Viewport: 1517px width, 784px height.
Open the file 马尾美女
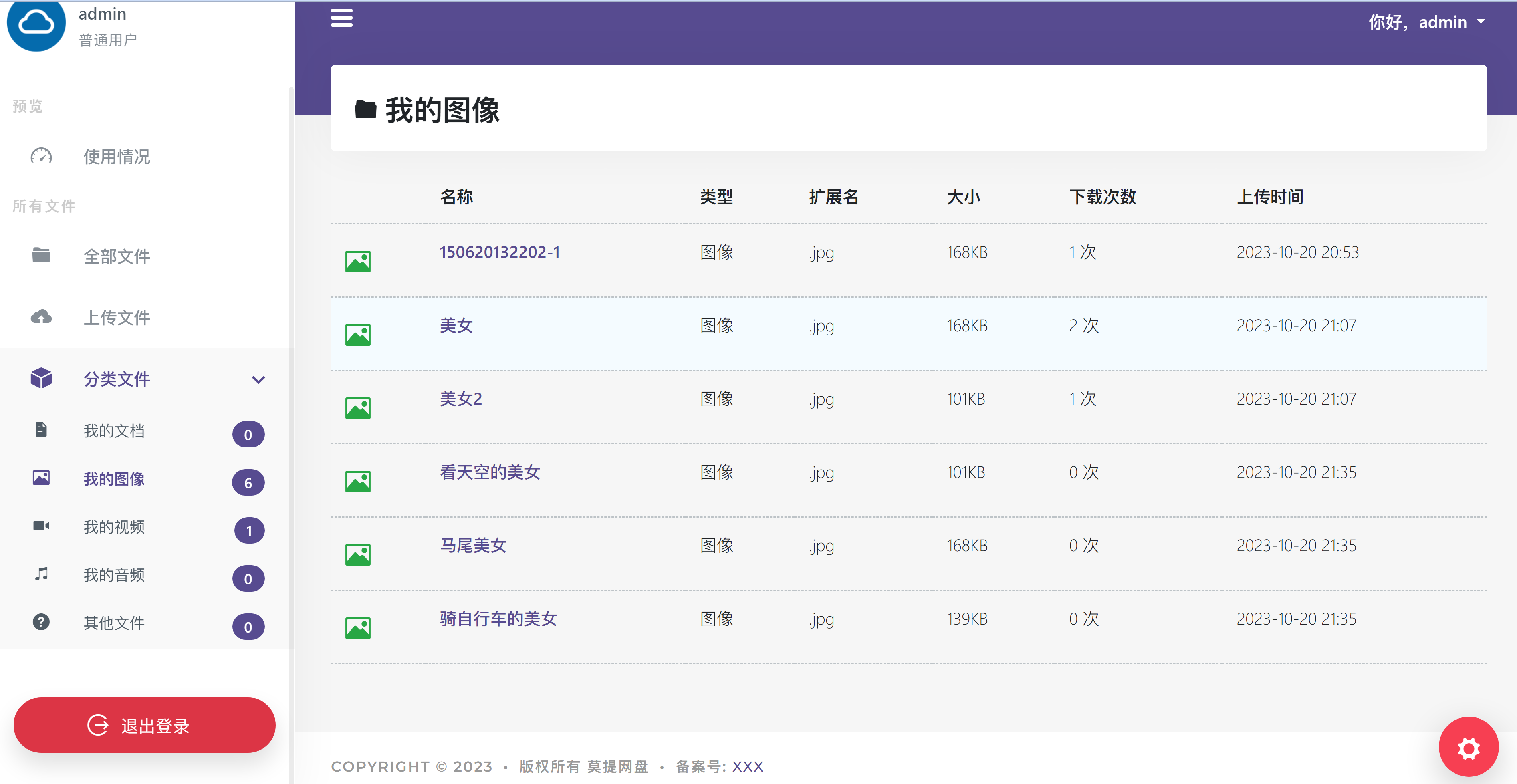tap(474, 546)
